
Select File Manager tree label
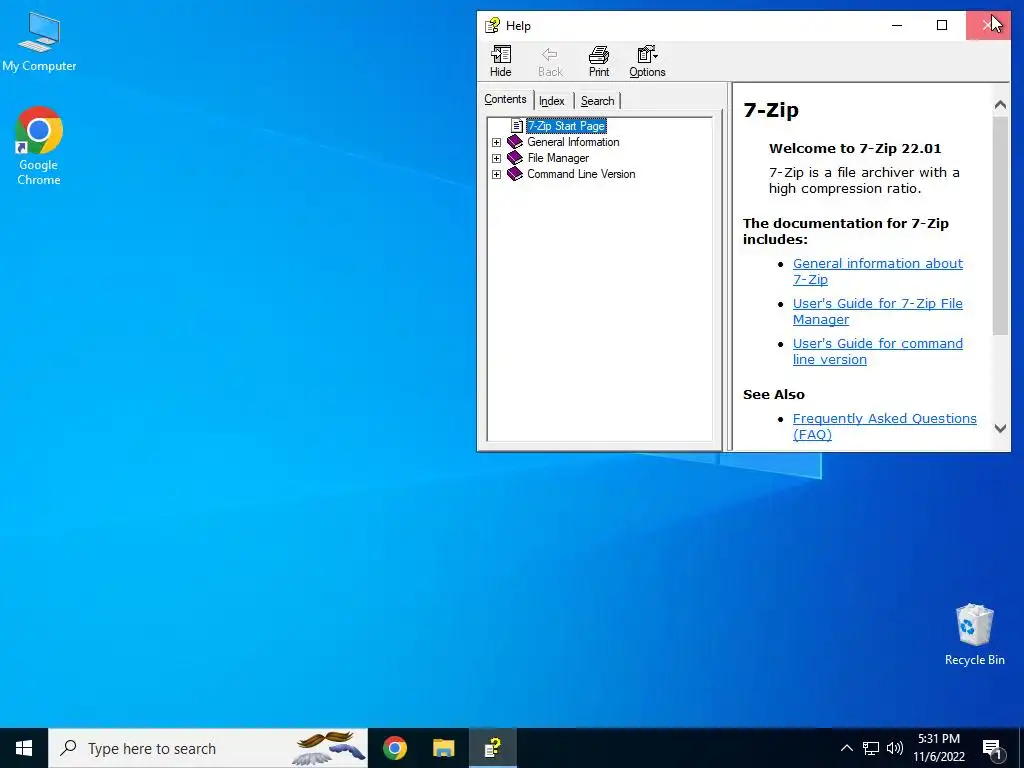click(558, 157)
